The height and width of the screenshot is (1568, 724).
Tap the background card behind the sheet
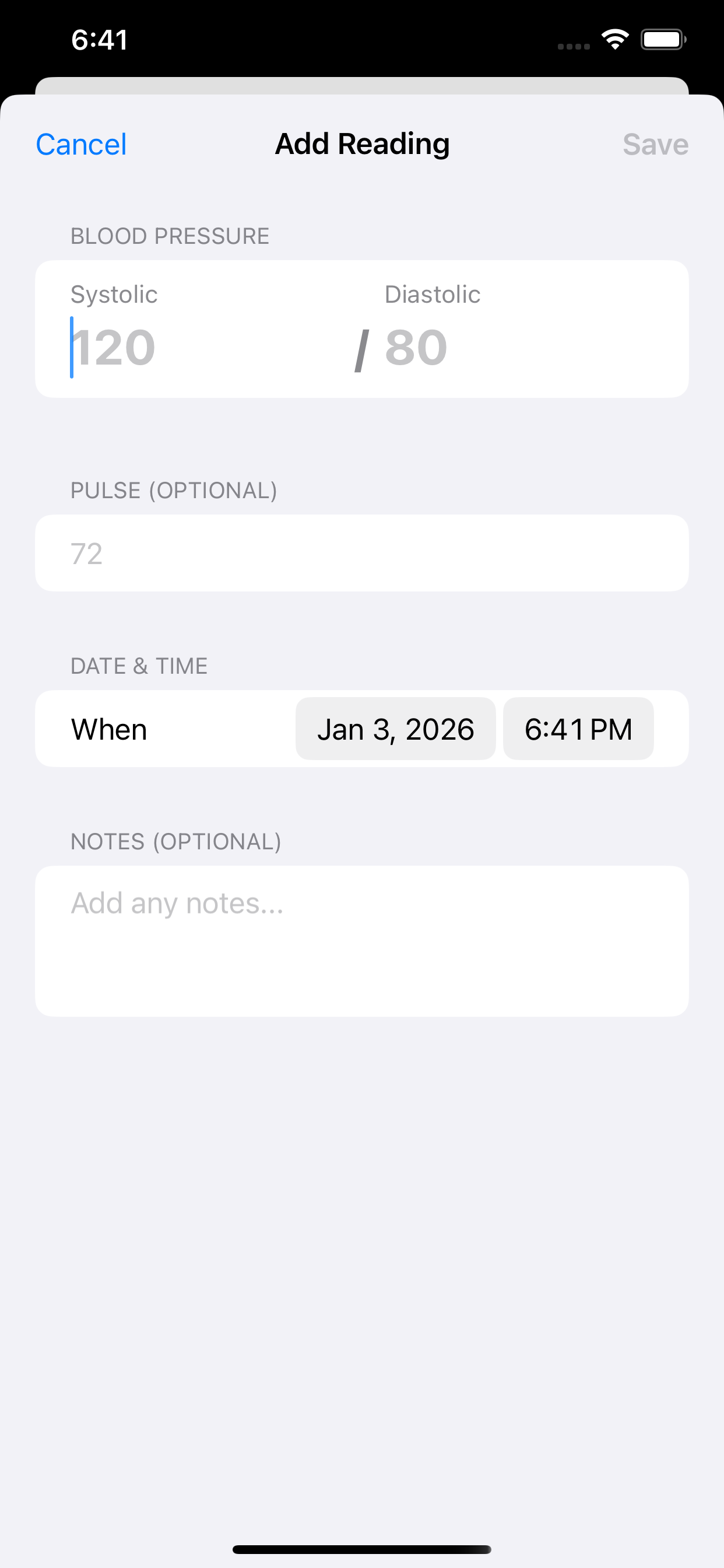(x=362, y=85)
